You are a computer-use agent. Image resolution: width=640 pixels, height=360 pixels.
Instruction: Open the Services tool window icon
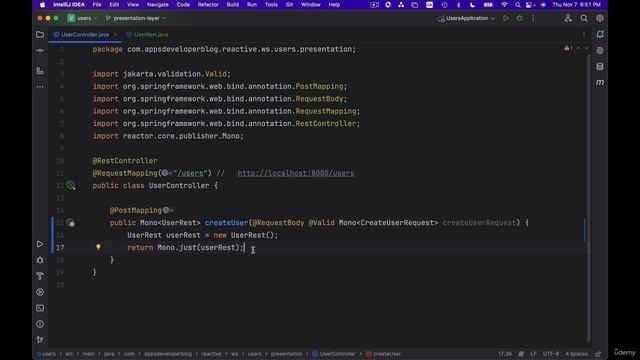40,292
